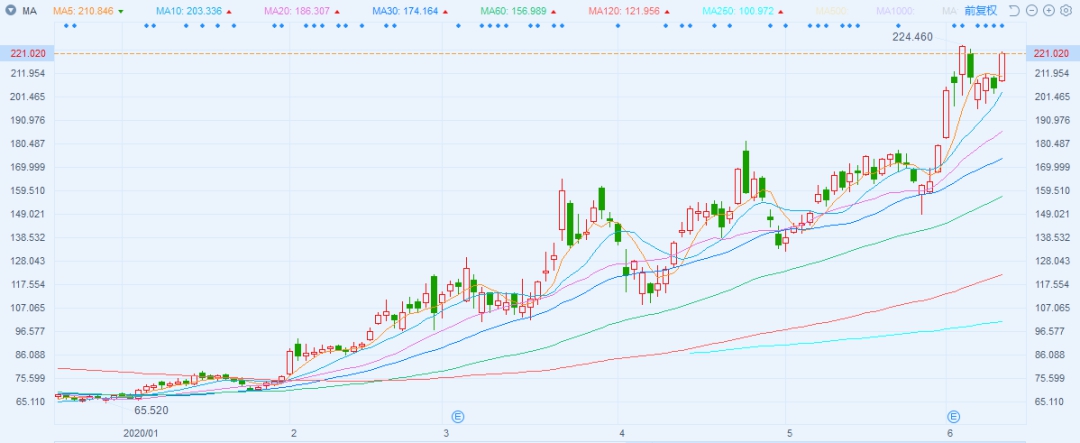Zoom out with the minus circle icon
Screen dimensions: 1080x443
click(x=1031, y=10)
